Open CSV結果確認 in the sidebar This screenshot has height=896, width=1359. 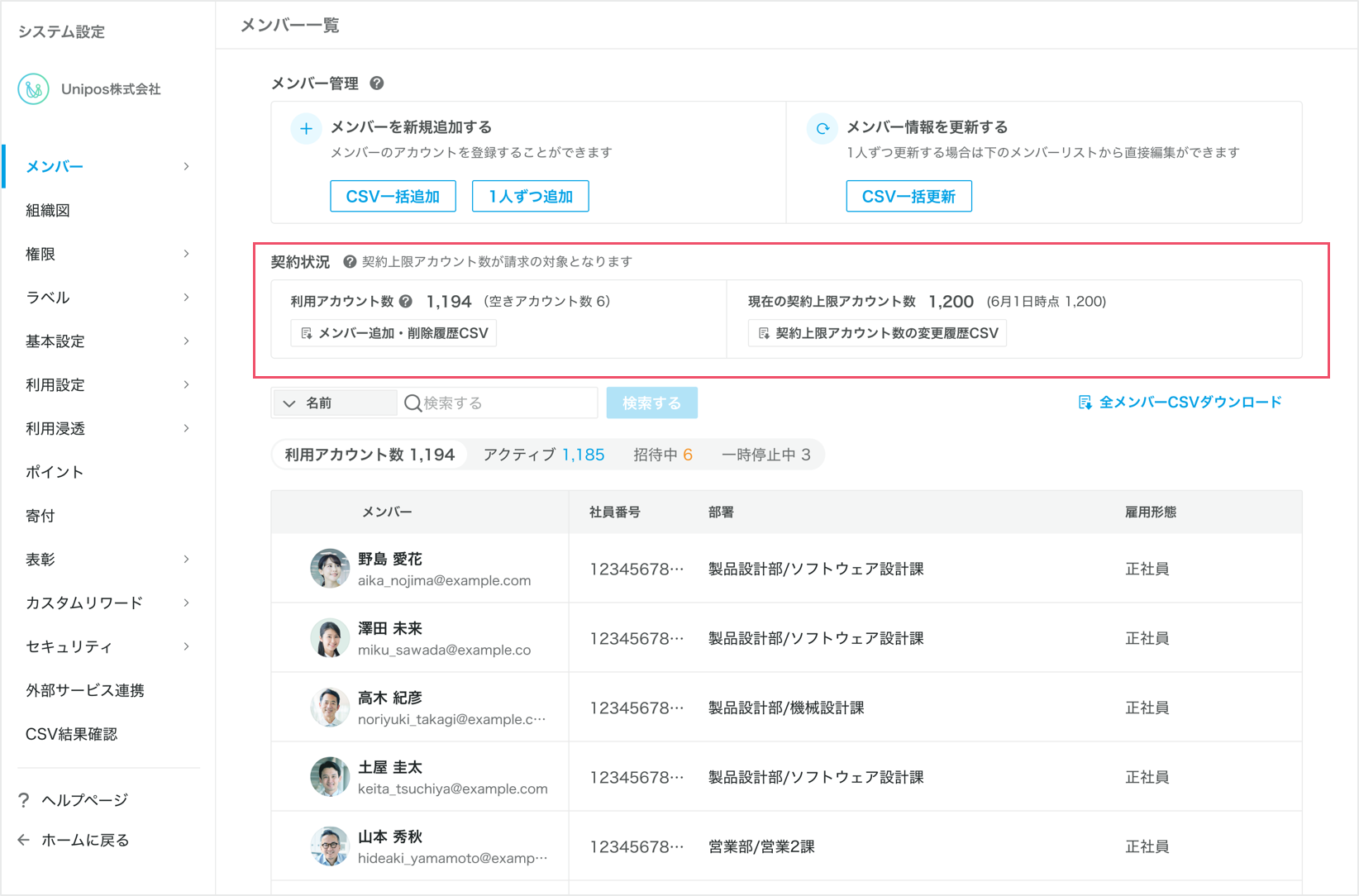pyautogui.click(x=72, y=734)
